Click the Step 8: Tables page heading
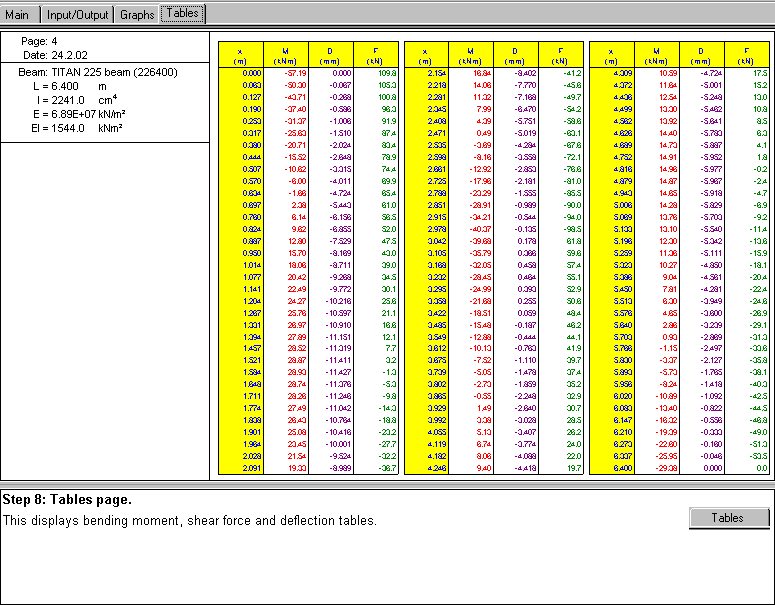 click(67, 500)
